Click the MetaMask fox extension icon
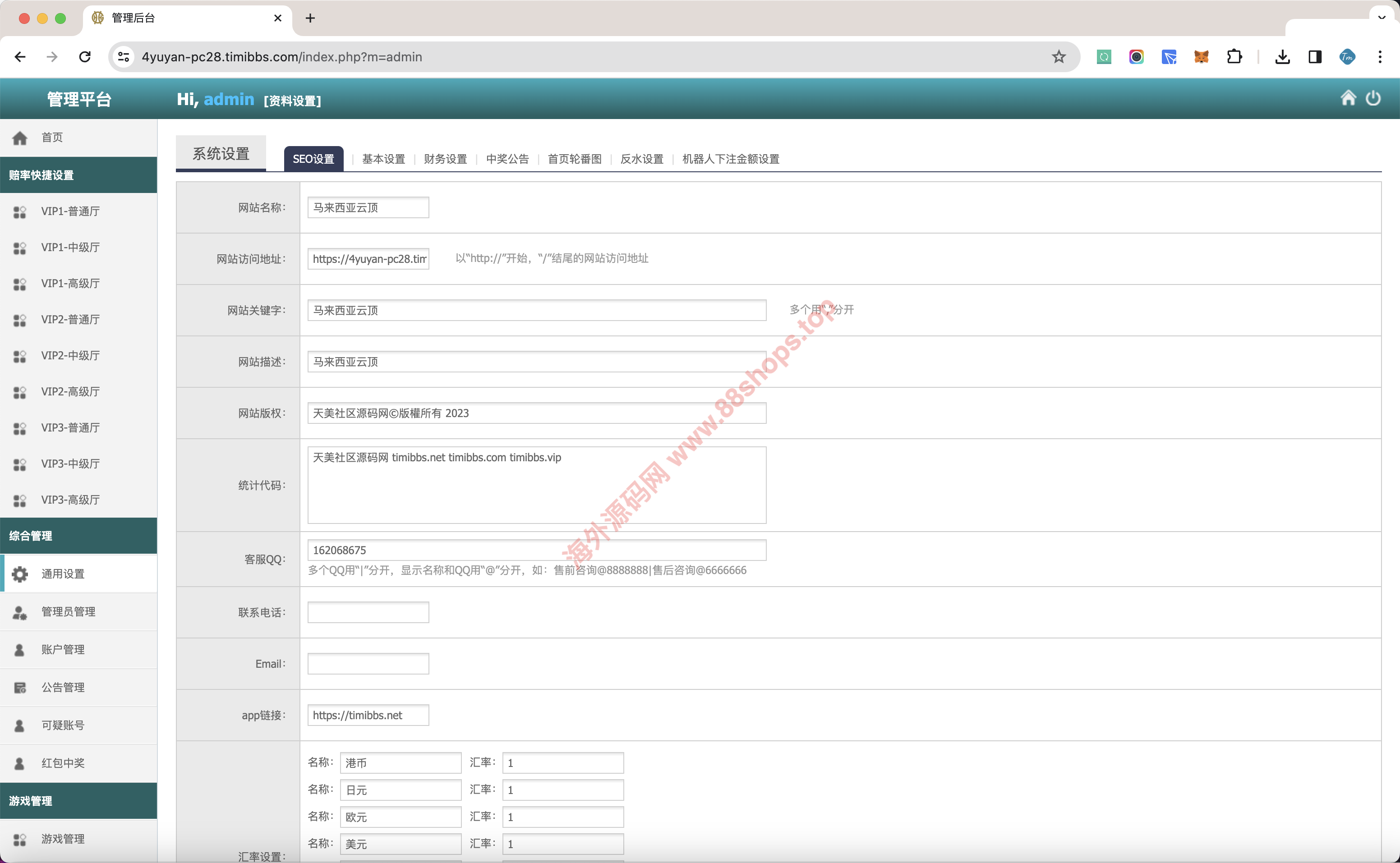Image resolution: width=1400 pixels, height=863 pixels. click(1201, 57)
